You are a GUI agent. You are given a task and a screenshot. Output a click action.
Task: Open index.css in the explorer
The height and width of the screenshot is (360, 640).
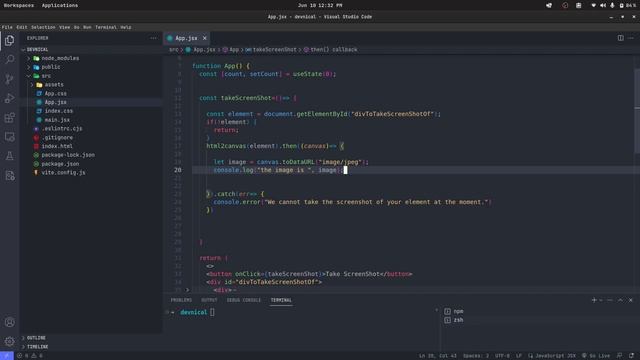(x=59, y=111)
